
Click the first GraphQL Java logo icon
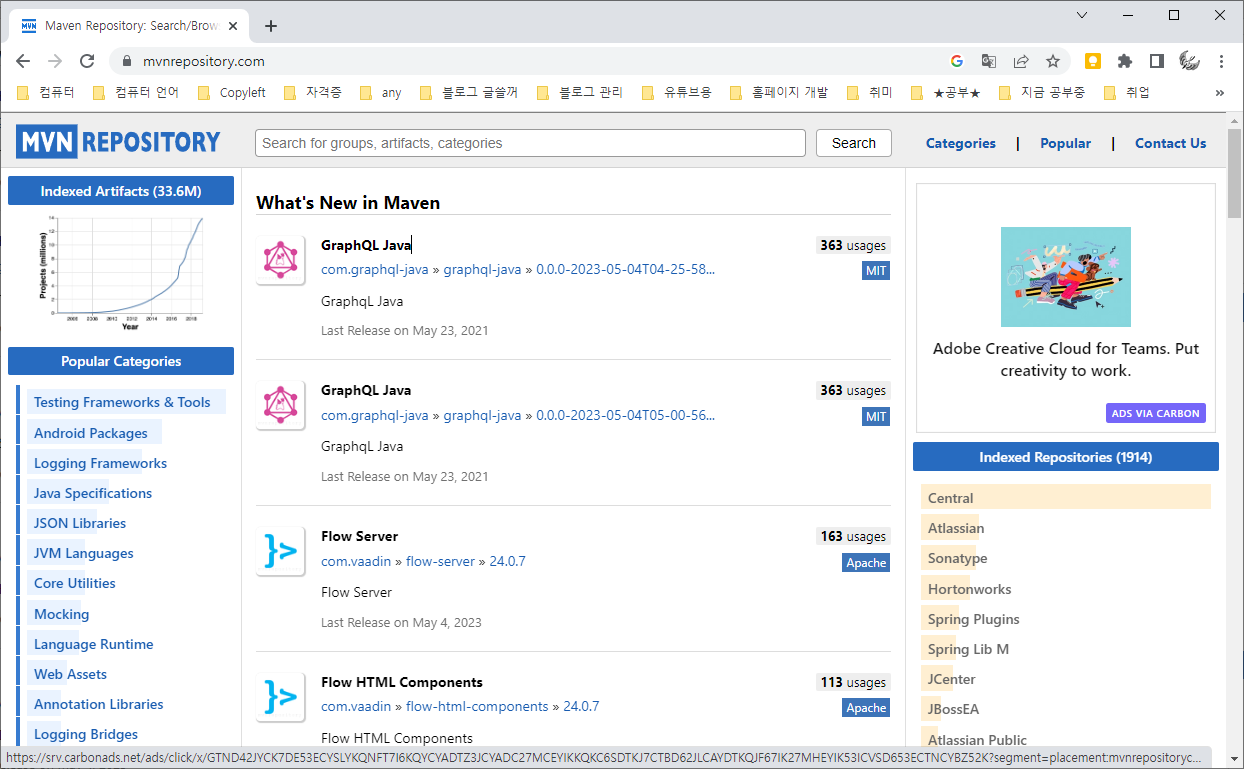[x=280, y=260]
